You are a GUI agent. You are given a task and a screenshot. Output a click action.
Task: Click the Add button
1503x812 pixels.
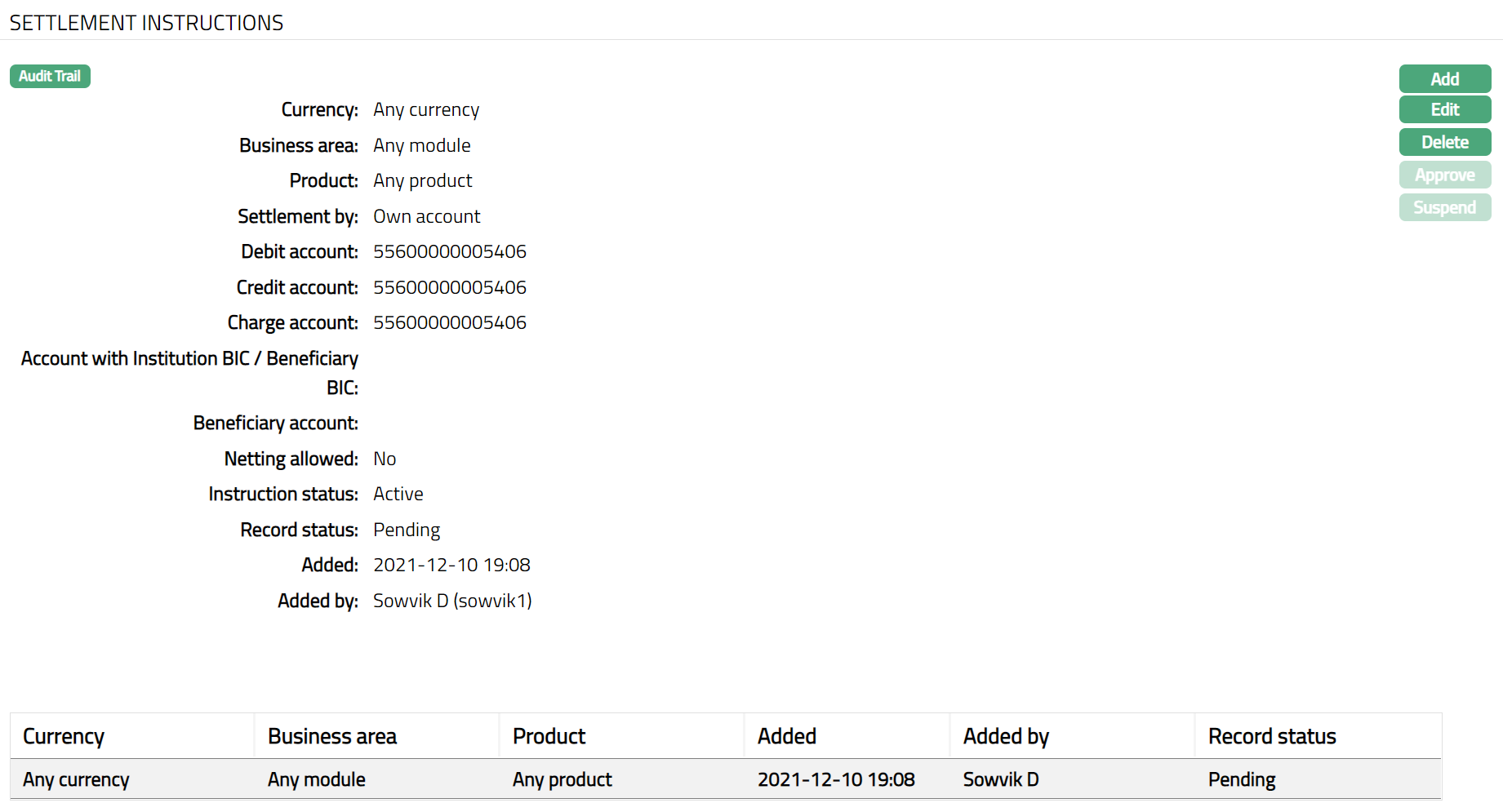pos(1444,79)
